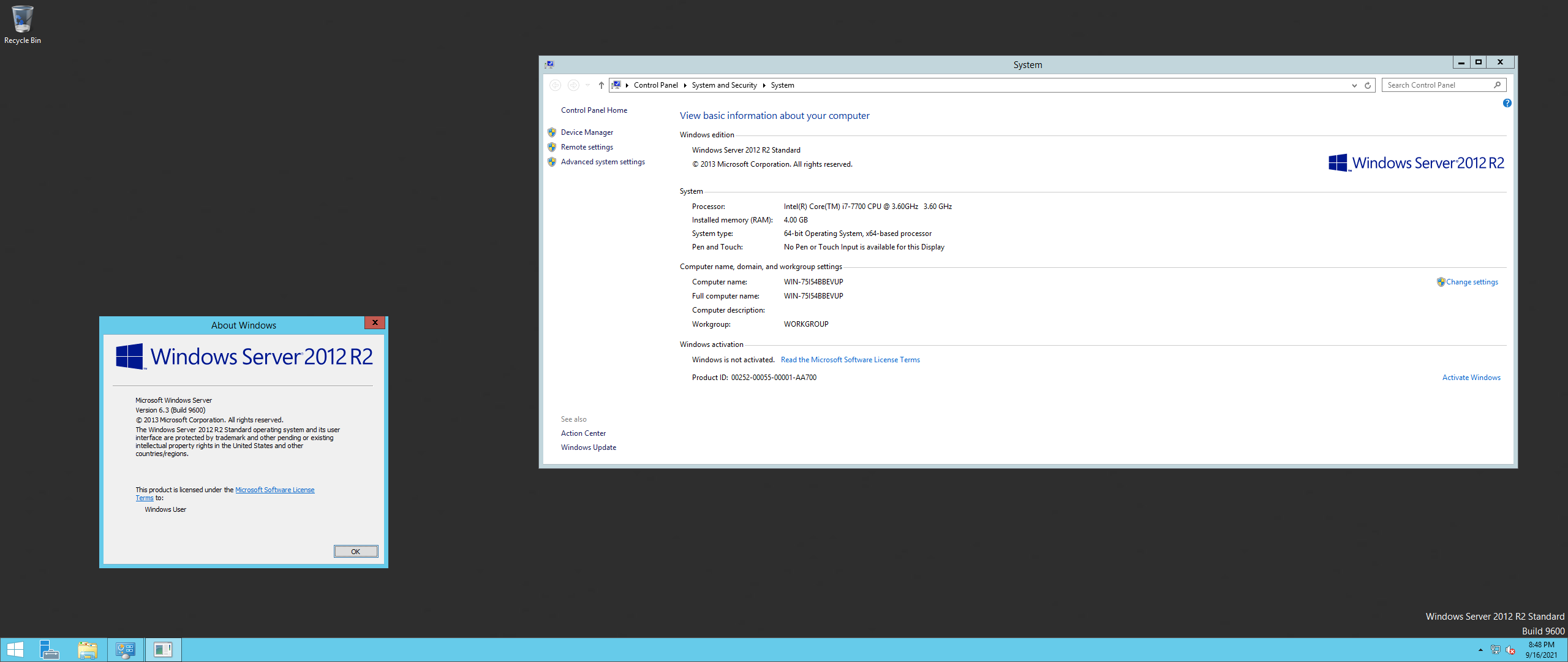
Task: Click shield icon beside Advanced system settings
Action: [552, 162]
